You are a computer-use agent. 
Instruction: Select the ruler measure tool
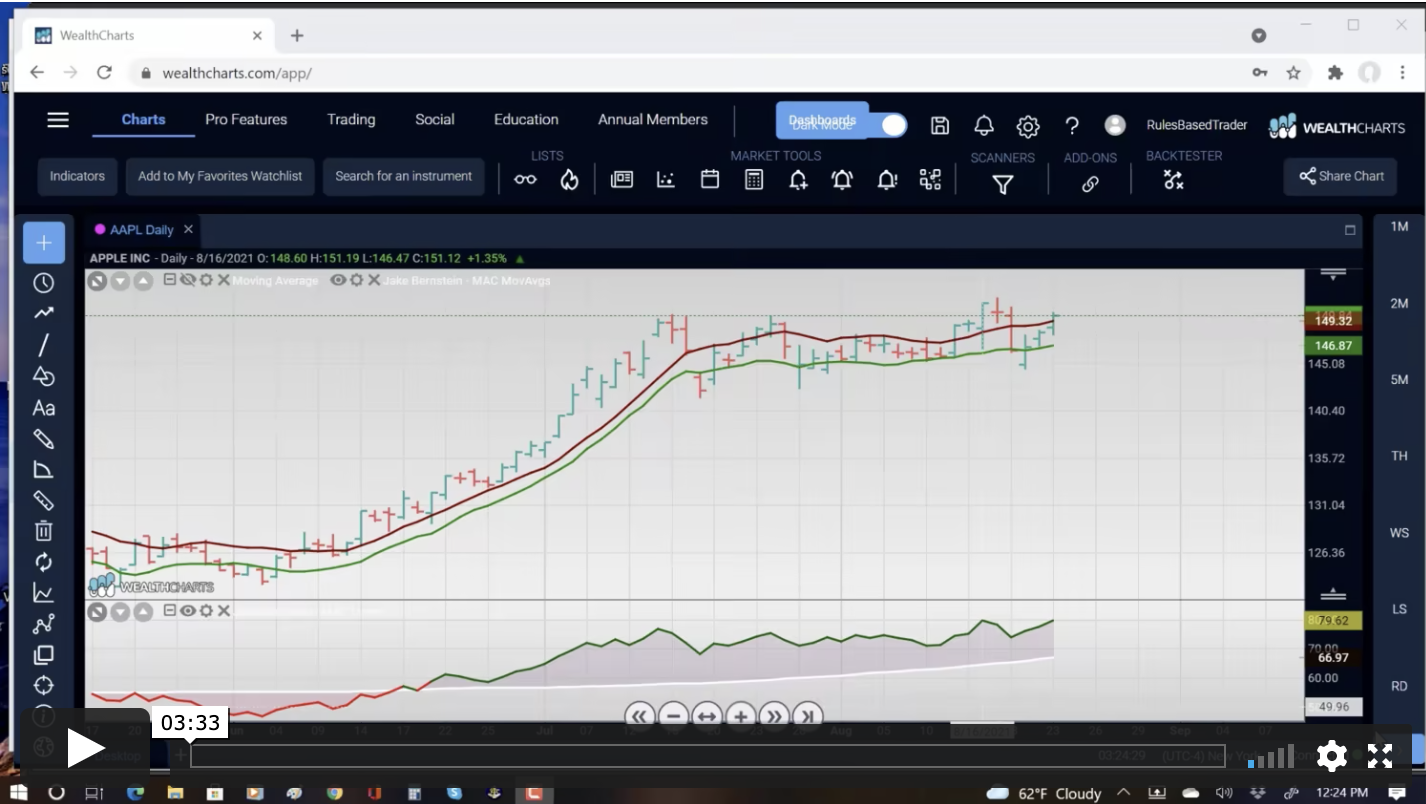43,500
